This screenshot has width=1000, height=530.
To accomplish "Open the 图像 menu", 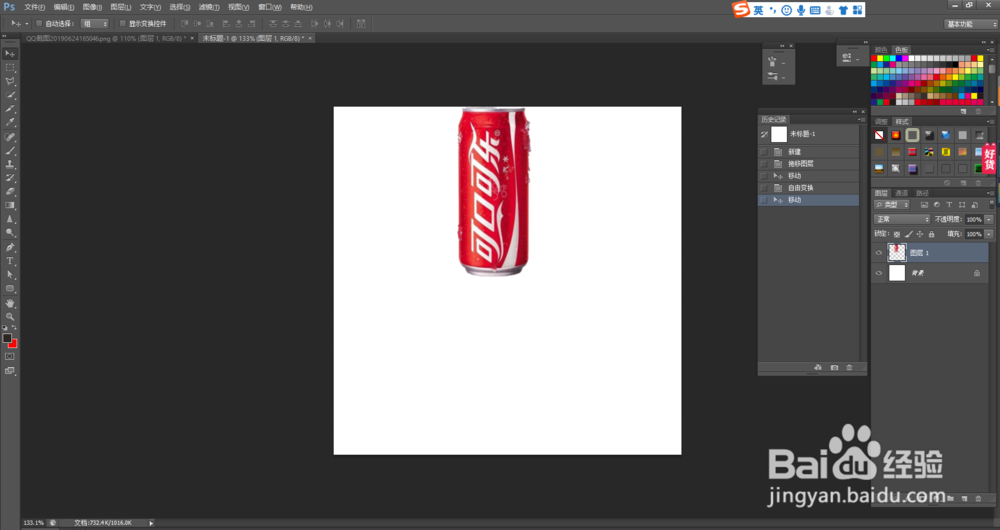I will click(92, 7).
